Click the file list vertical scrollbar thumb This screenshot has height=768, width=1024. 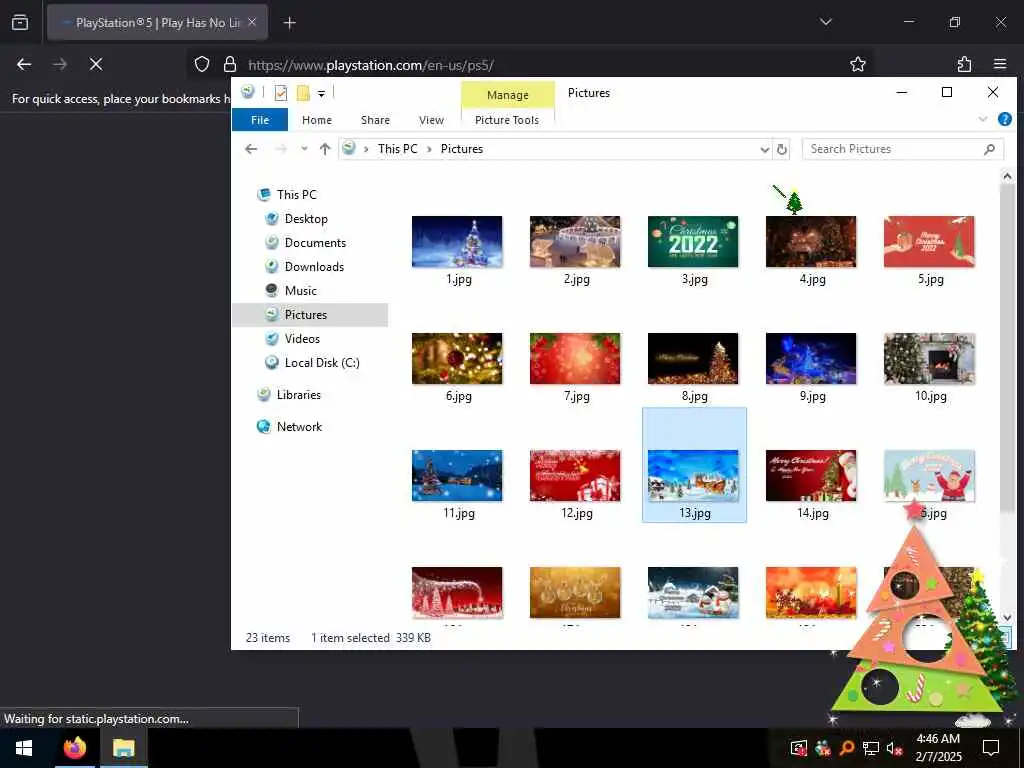1006,346
